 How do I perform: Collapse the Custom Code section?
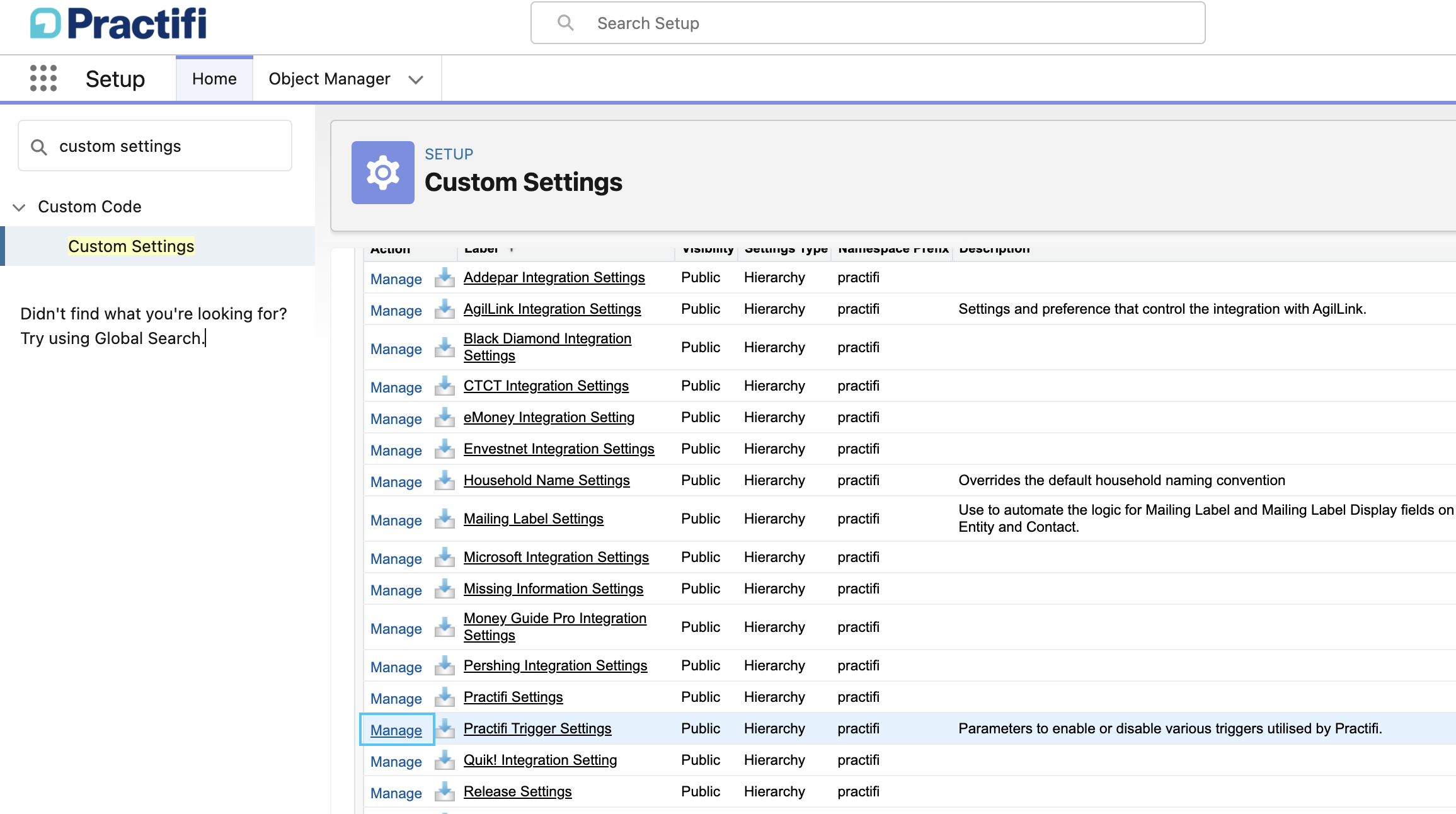(19, 207)
